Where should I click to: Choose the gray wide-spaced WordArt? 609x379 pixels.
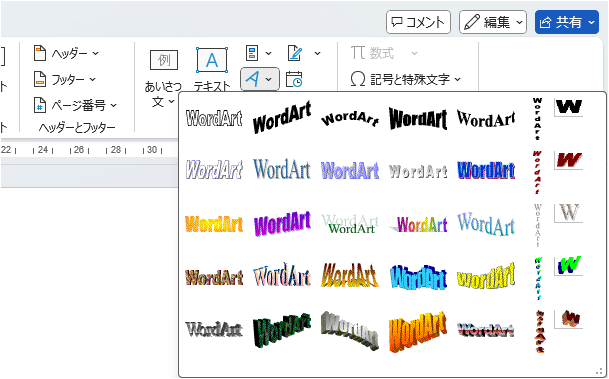(418, 171)
